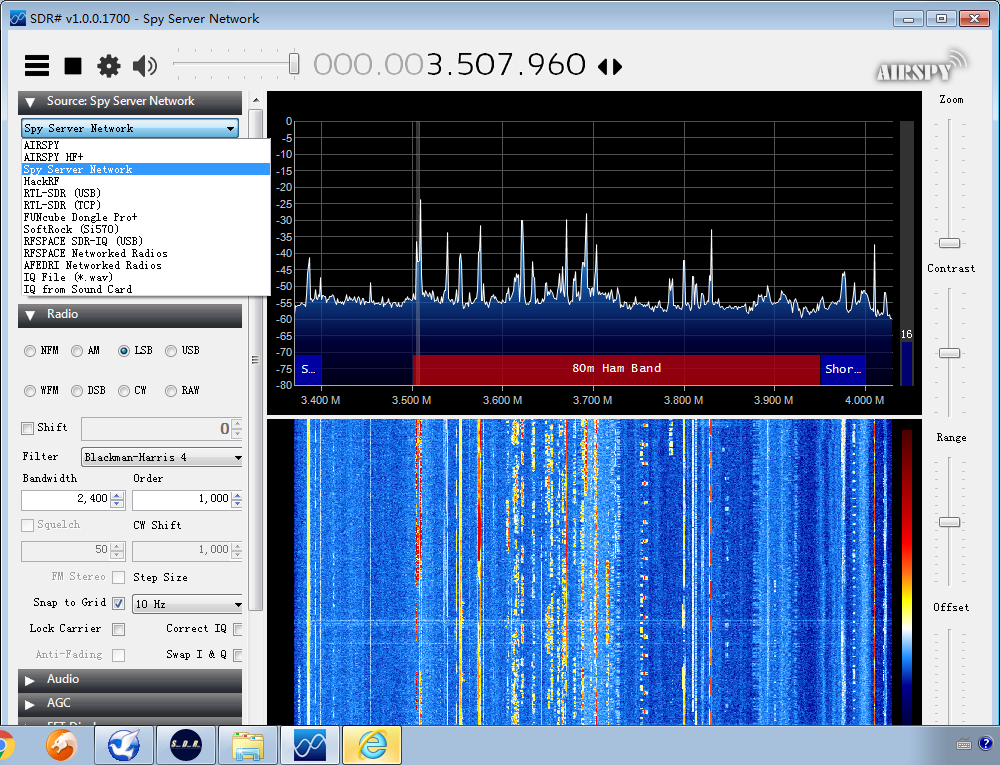This screenshot has height=765, width=1000.
Task: Choose IQ File (*.wav) source
Action: tap(146, 277)
